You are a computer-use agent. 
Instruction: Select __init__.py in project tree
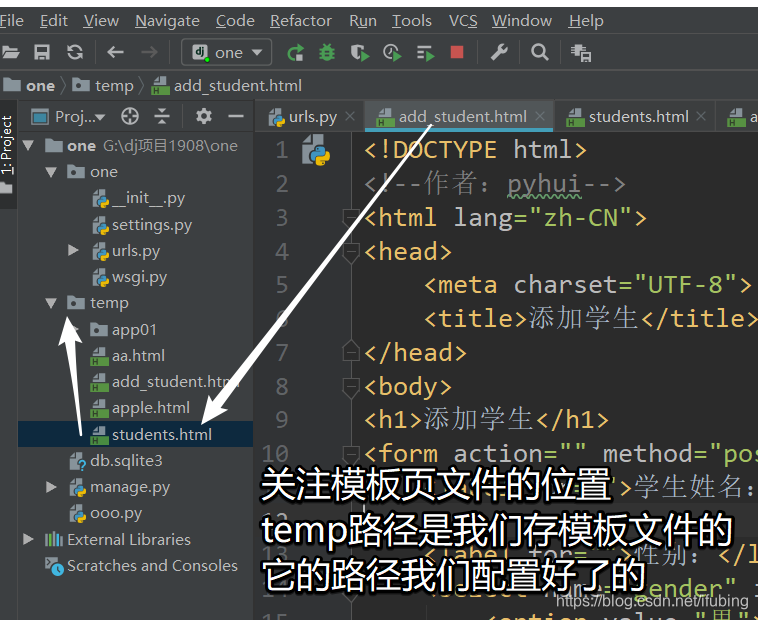(x=139, y=198)
